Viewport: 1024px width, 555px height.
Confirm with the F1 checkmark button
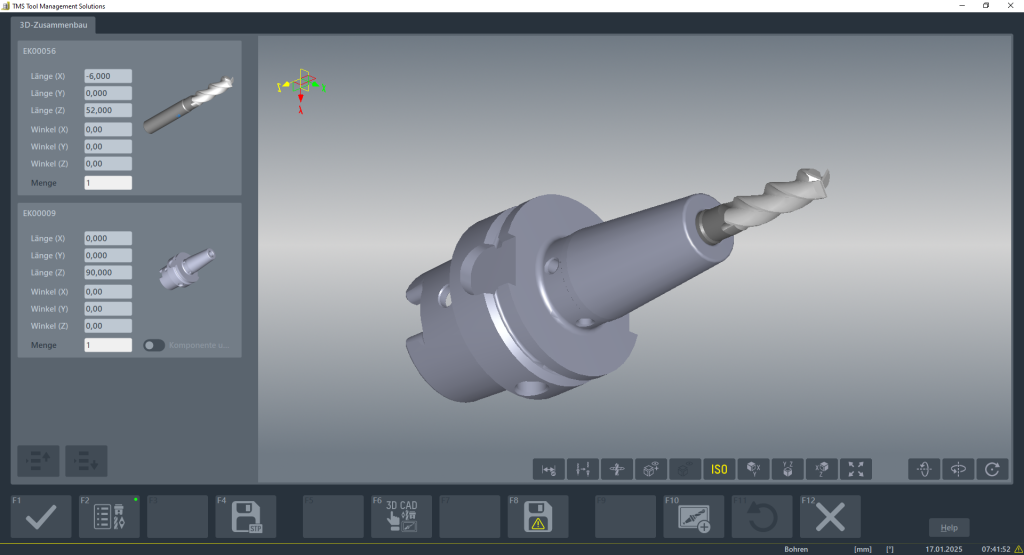(41, 517)
